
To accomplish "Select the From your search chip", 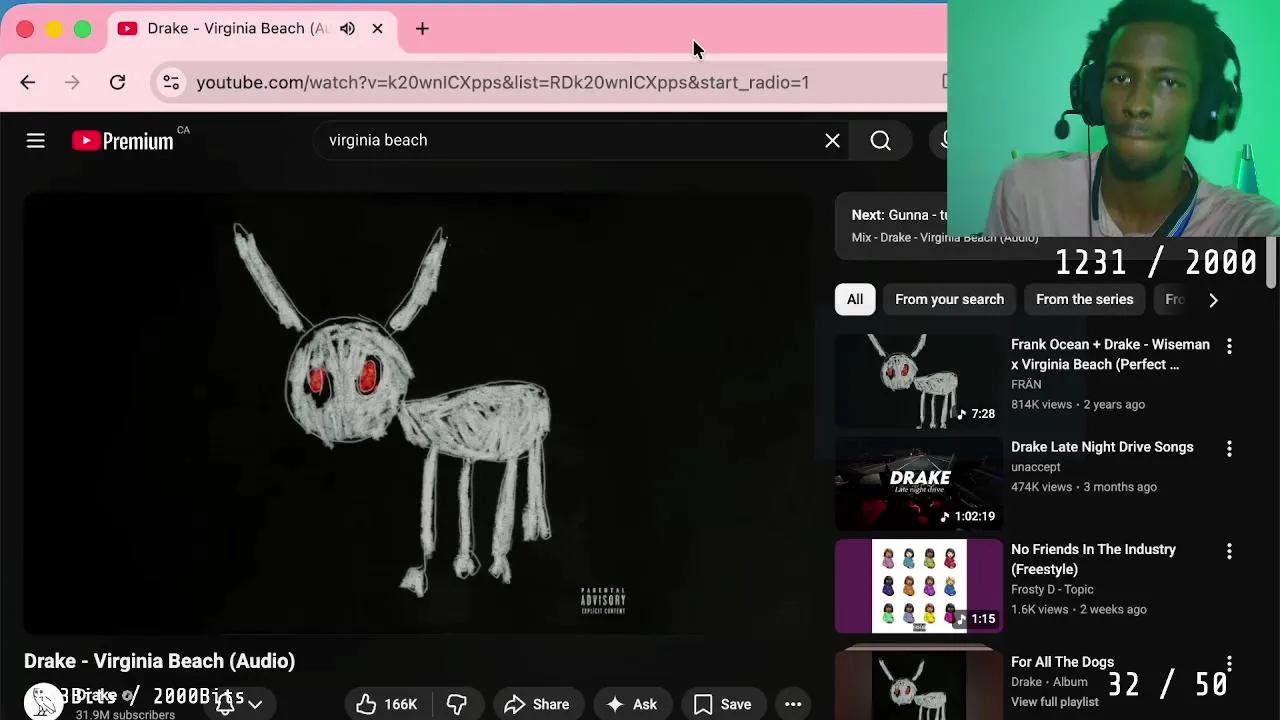I will tap(949, 299).
